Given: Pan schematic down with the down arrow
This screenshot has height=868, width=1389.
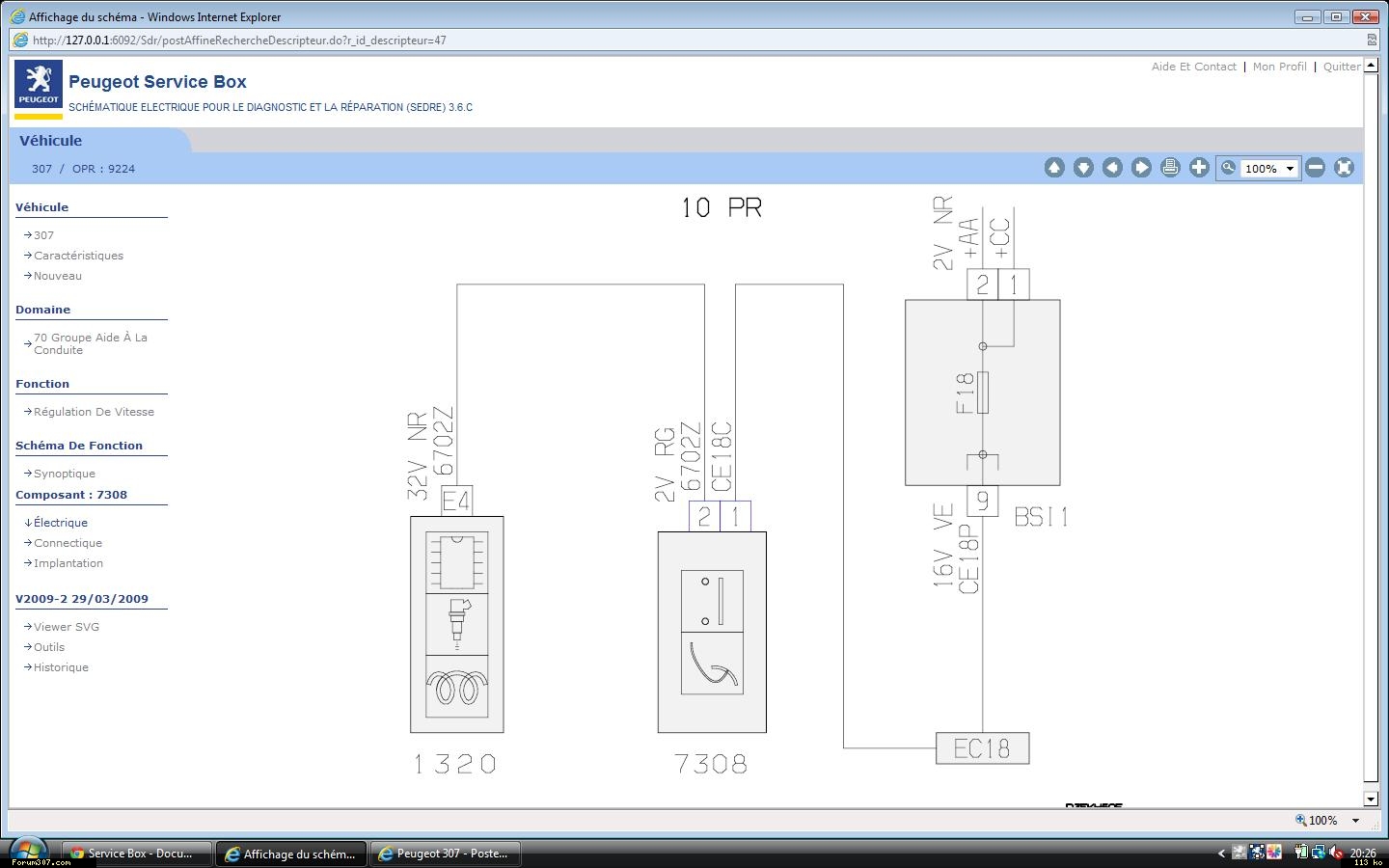Looking at the screenshot, I should click(1083, 168).
